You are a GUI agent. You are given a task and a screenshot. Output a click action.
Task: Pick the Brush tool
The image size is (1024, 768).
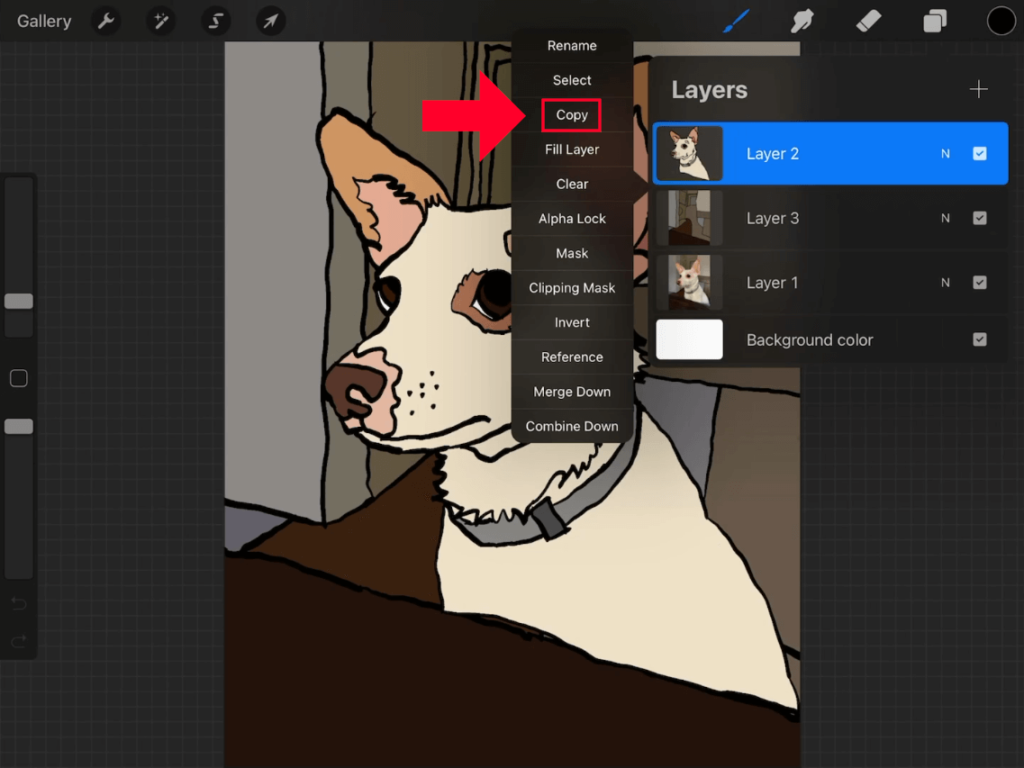point(736,20)
